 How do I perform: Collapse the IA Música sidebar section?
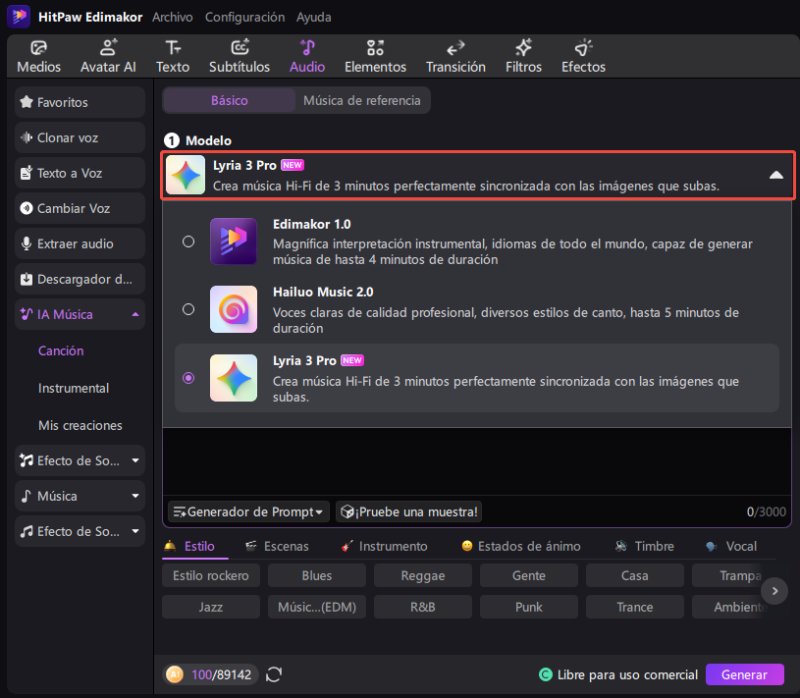pos(135,314)
